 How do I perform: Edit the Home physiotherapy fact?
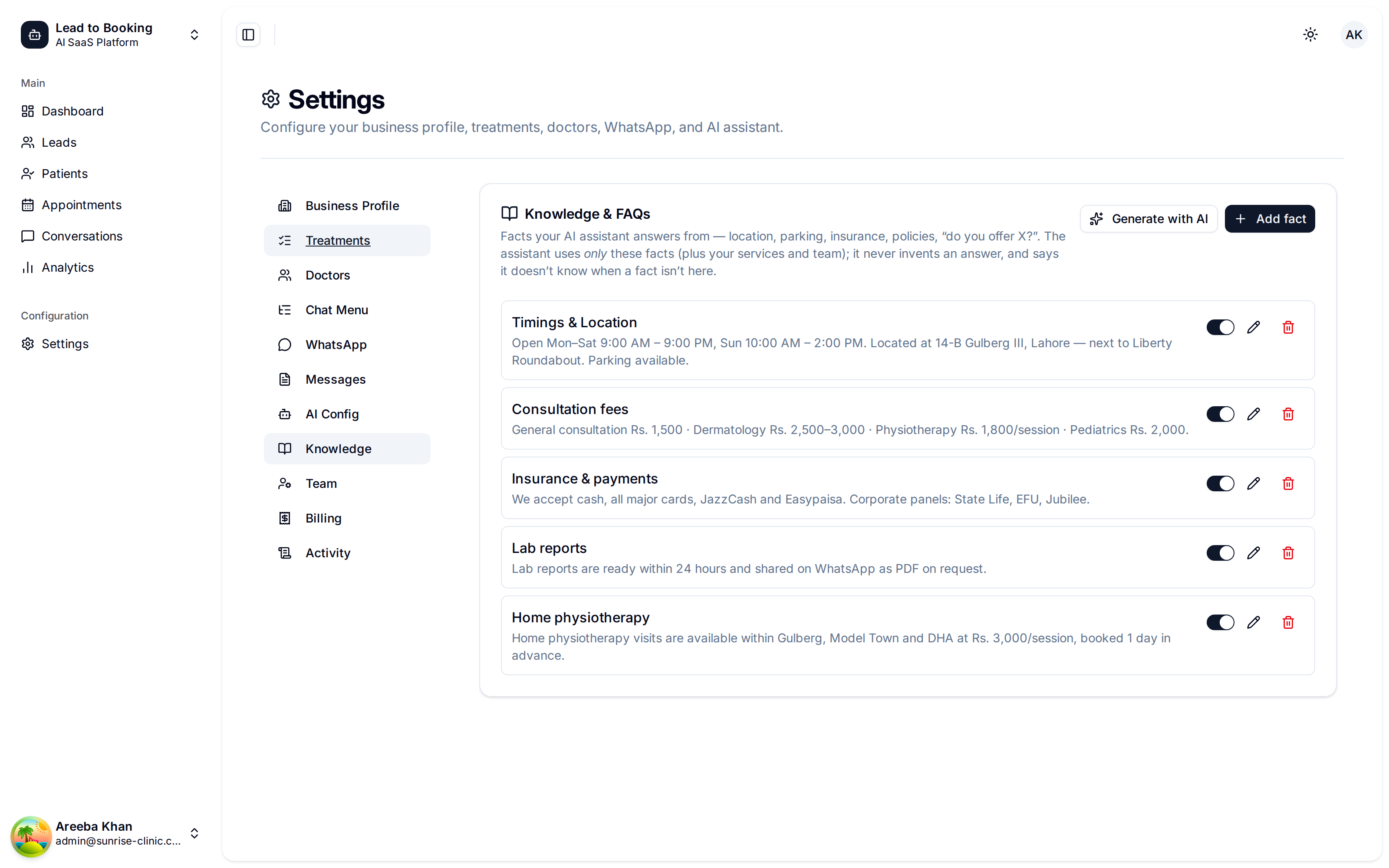[1254, 622]
